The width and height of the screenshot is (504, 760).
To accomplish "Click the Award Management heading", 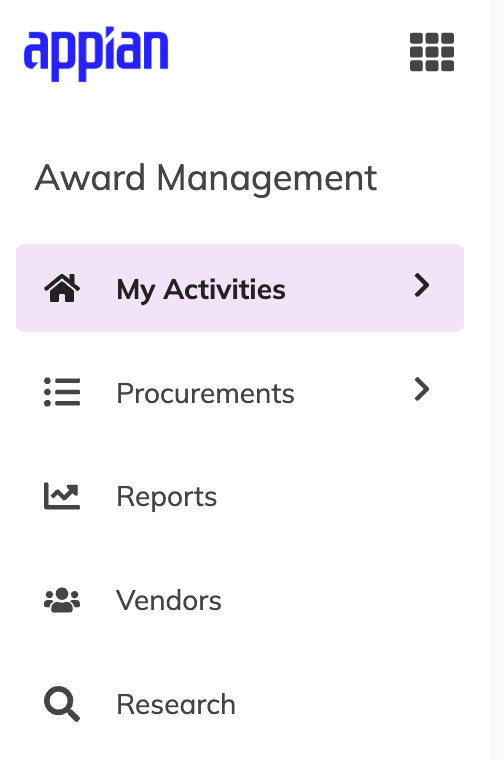I will coord(206,178).
